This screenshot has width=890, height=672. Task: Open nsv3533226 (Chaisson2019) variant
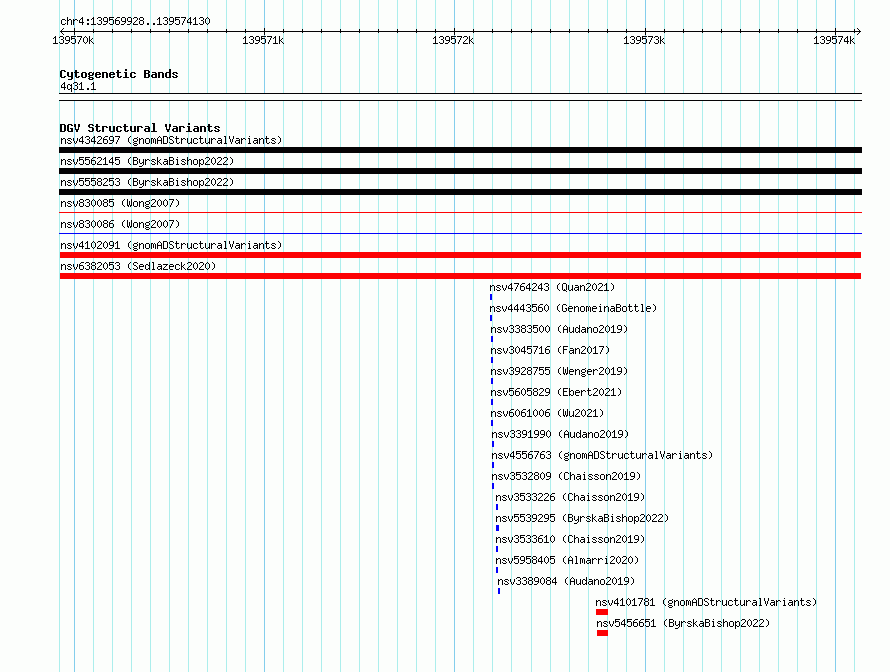[570, 497]
